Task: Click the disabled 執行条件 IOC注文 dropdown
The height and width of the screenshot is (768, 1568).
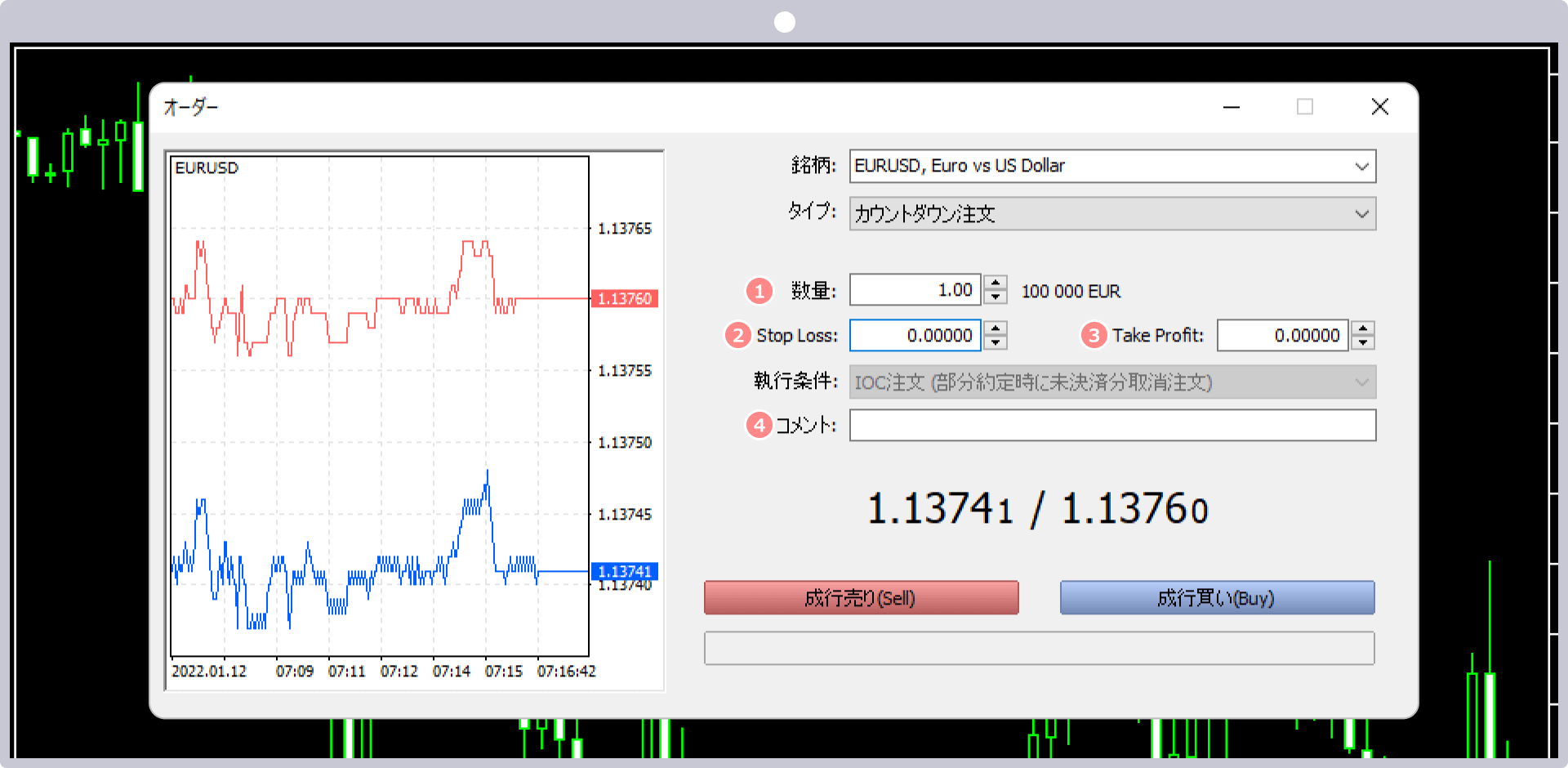Action: point(1112,382)
